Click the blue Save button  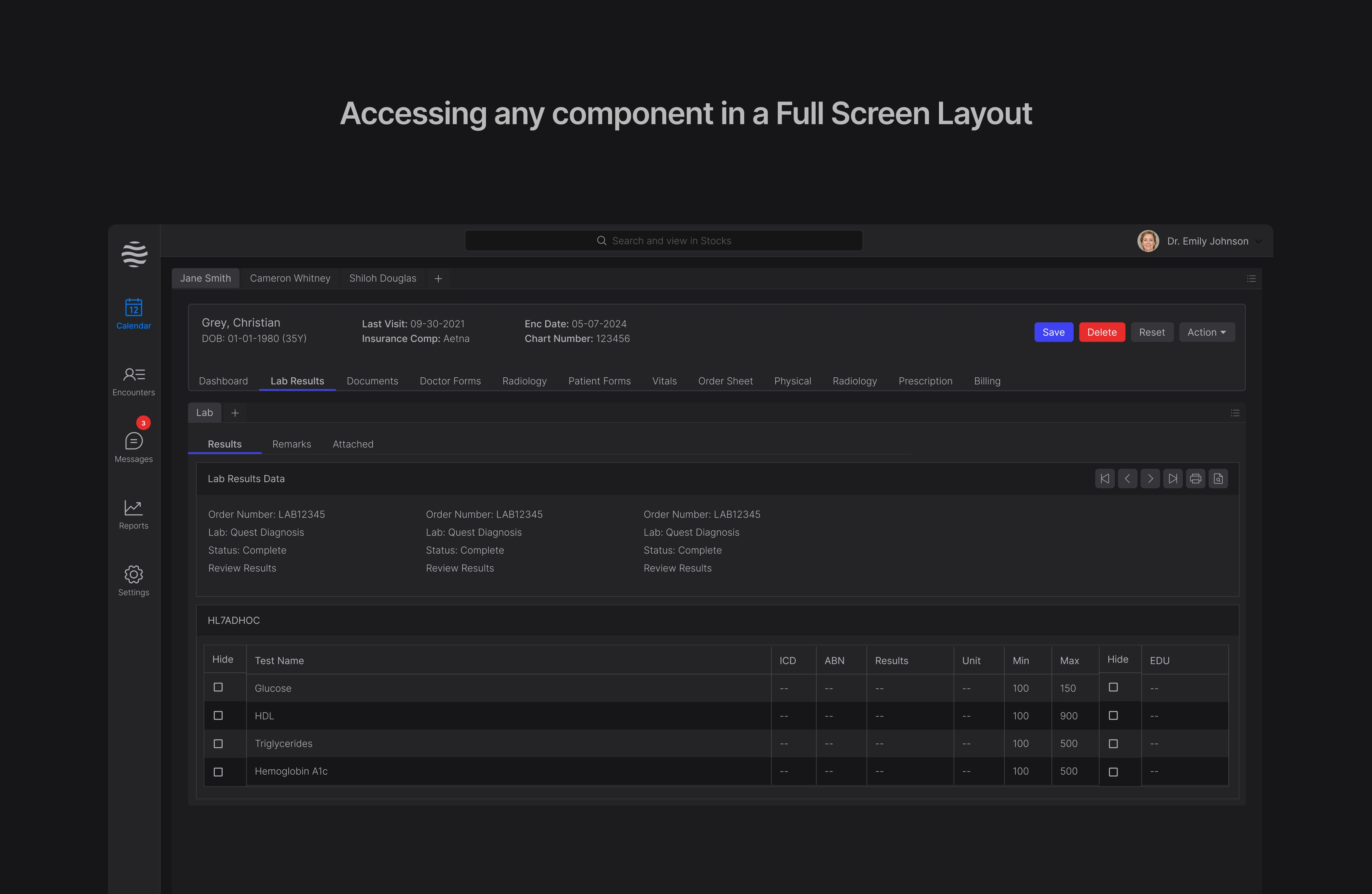pos(1053,332)
